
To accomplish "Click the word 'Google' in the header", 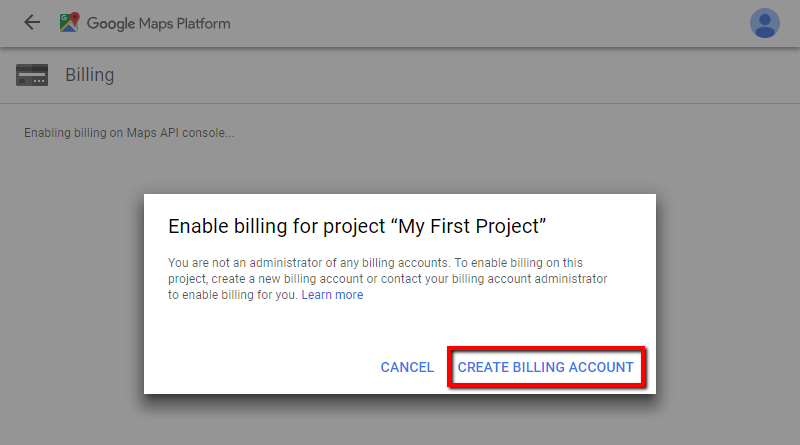I will click(x=110, y=23).
